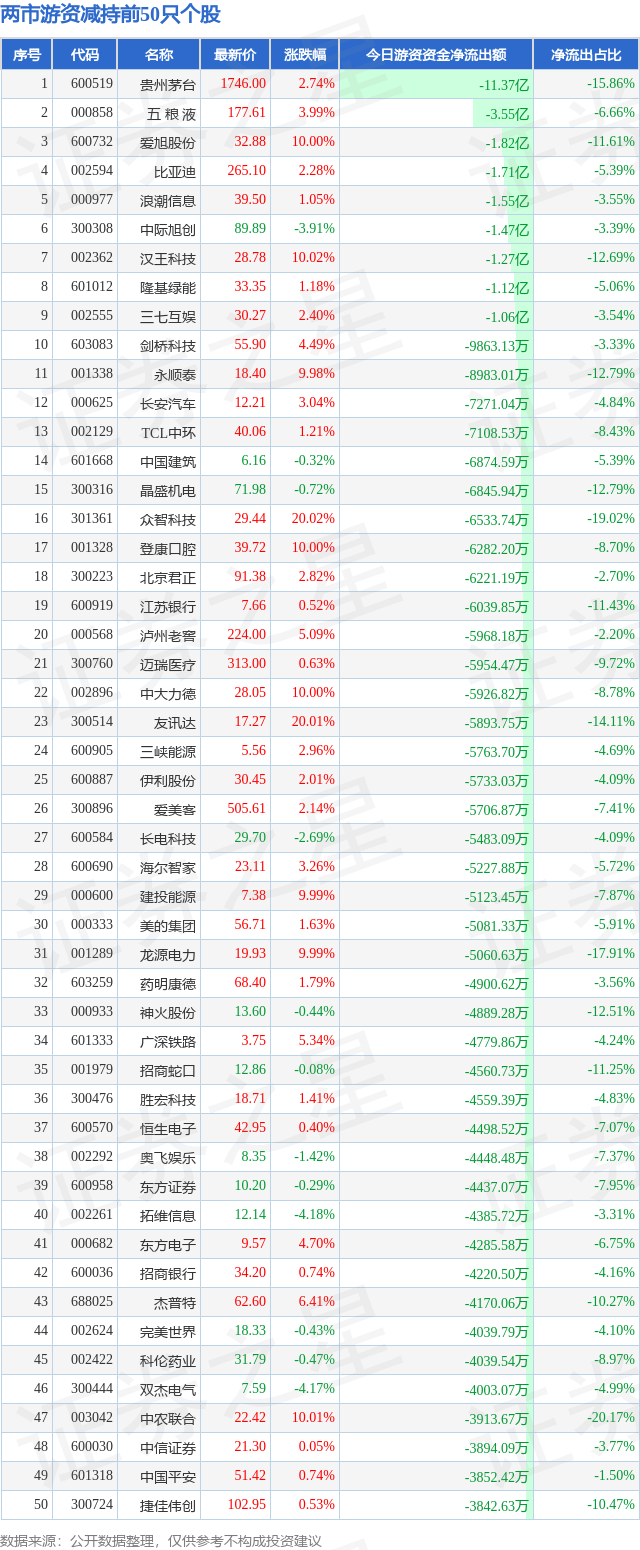The image size is (640, 1550).
Task: Select stock name 长安汽车
Action: click(168, 404)
